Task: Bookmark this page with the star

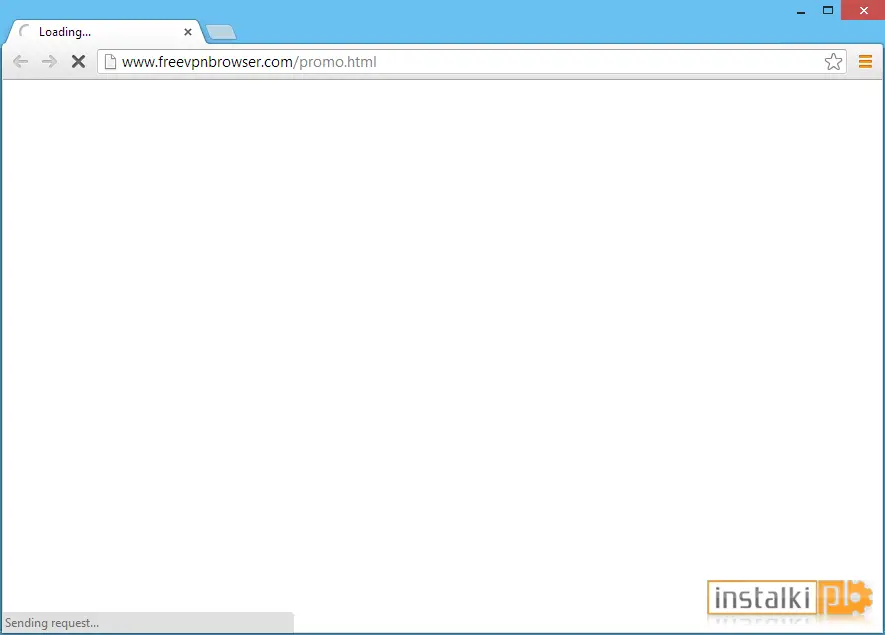Action: pos(833,62)
